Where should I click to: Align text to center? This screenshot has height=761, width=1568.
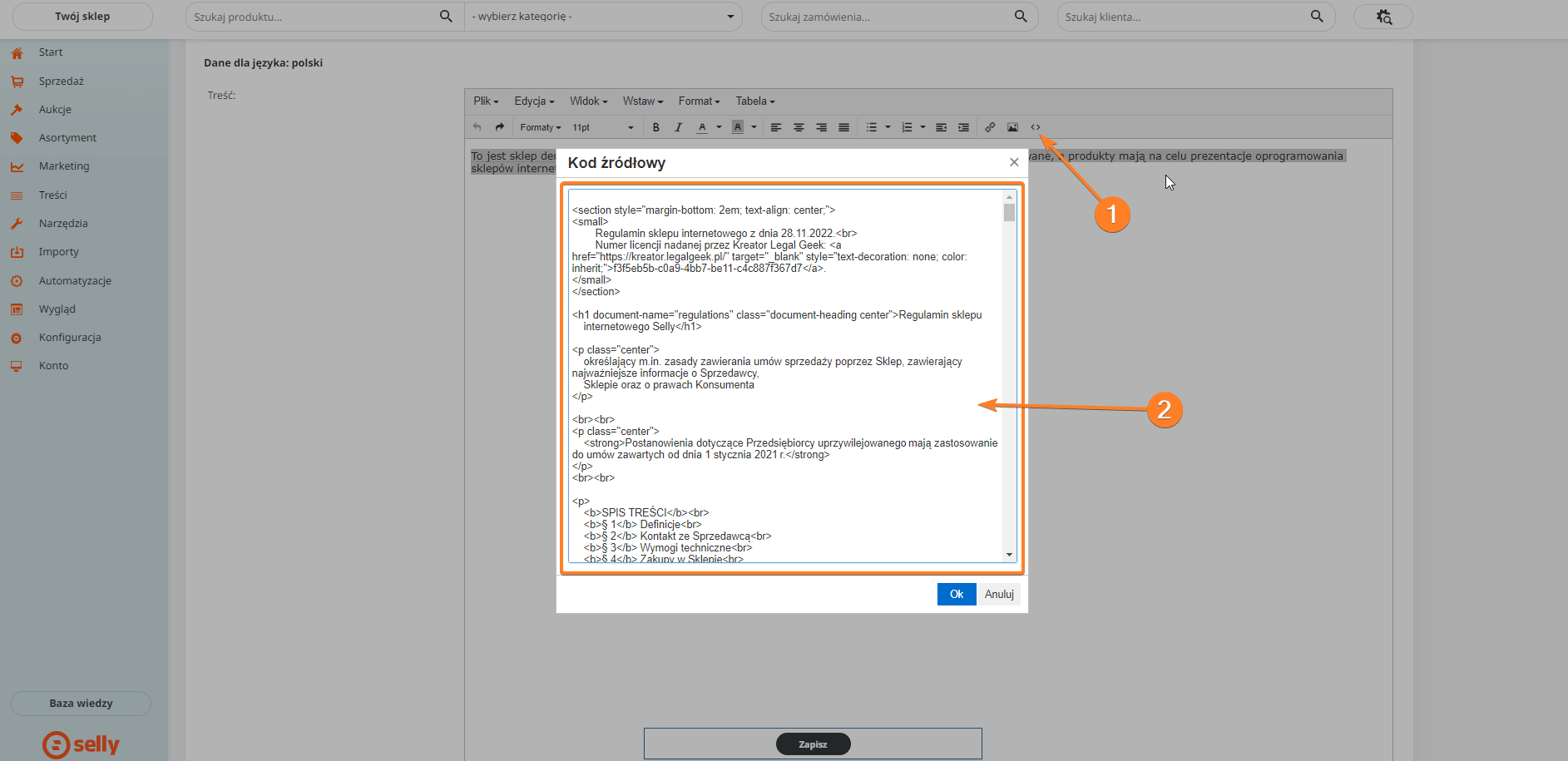coord(799,127)
